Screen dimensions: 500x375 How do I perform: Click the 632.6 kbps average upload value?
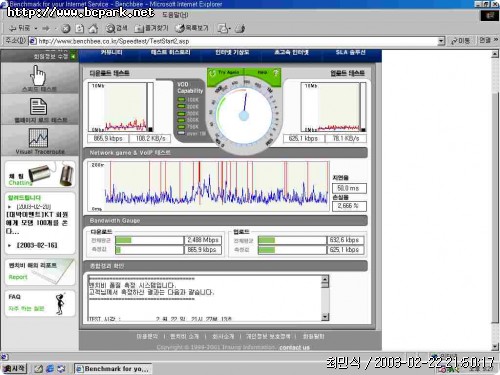click(345, 240)
